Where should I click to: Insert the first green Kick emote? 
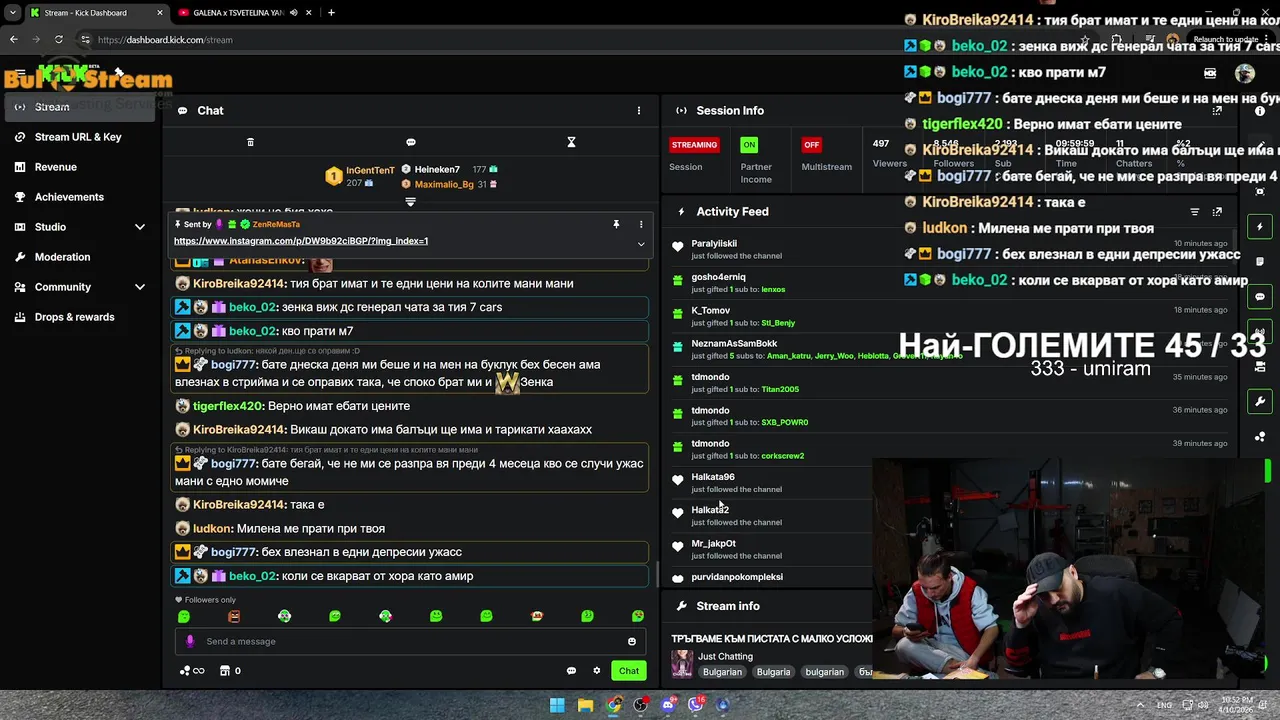click(x=183, y=617)
